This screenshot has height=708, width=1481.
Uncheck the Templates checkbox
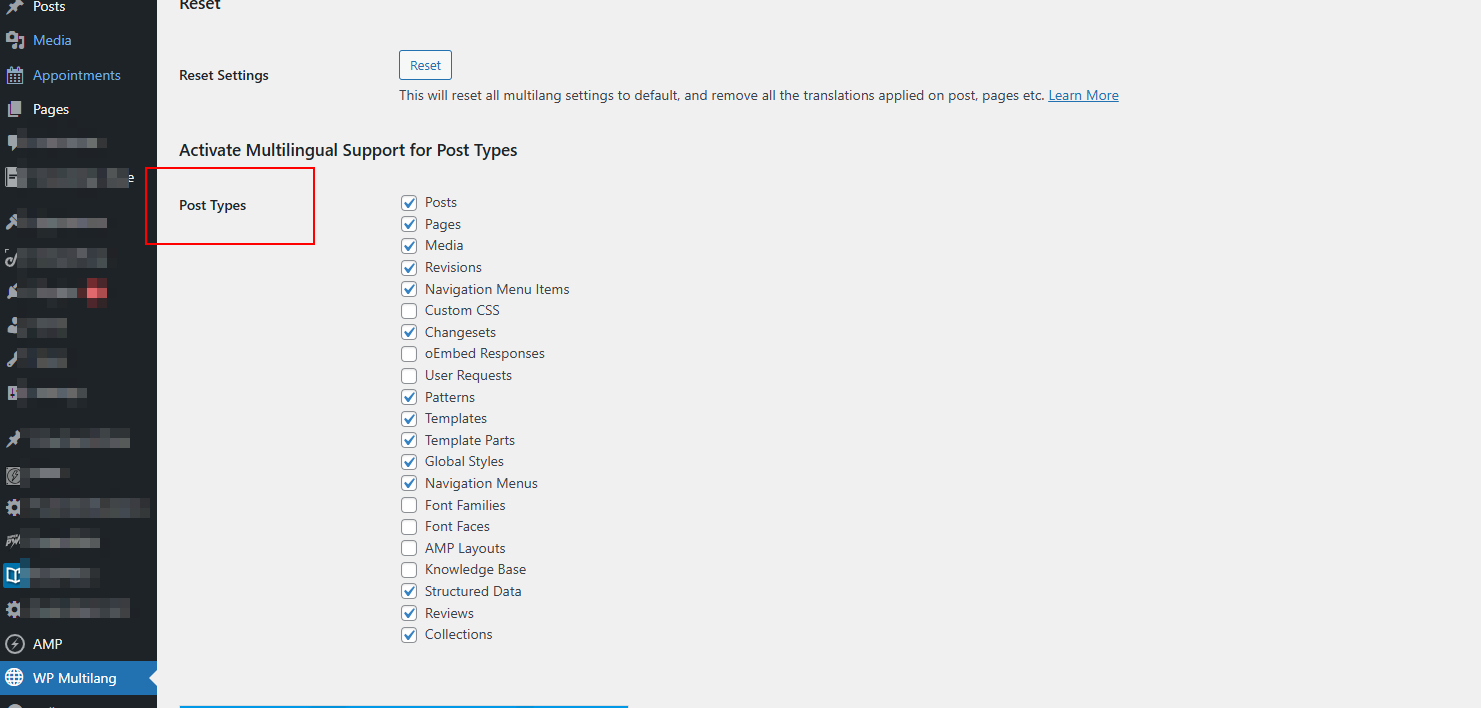[409, 418]
